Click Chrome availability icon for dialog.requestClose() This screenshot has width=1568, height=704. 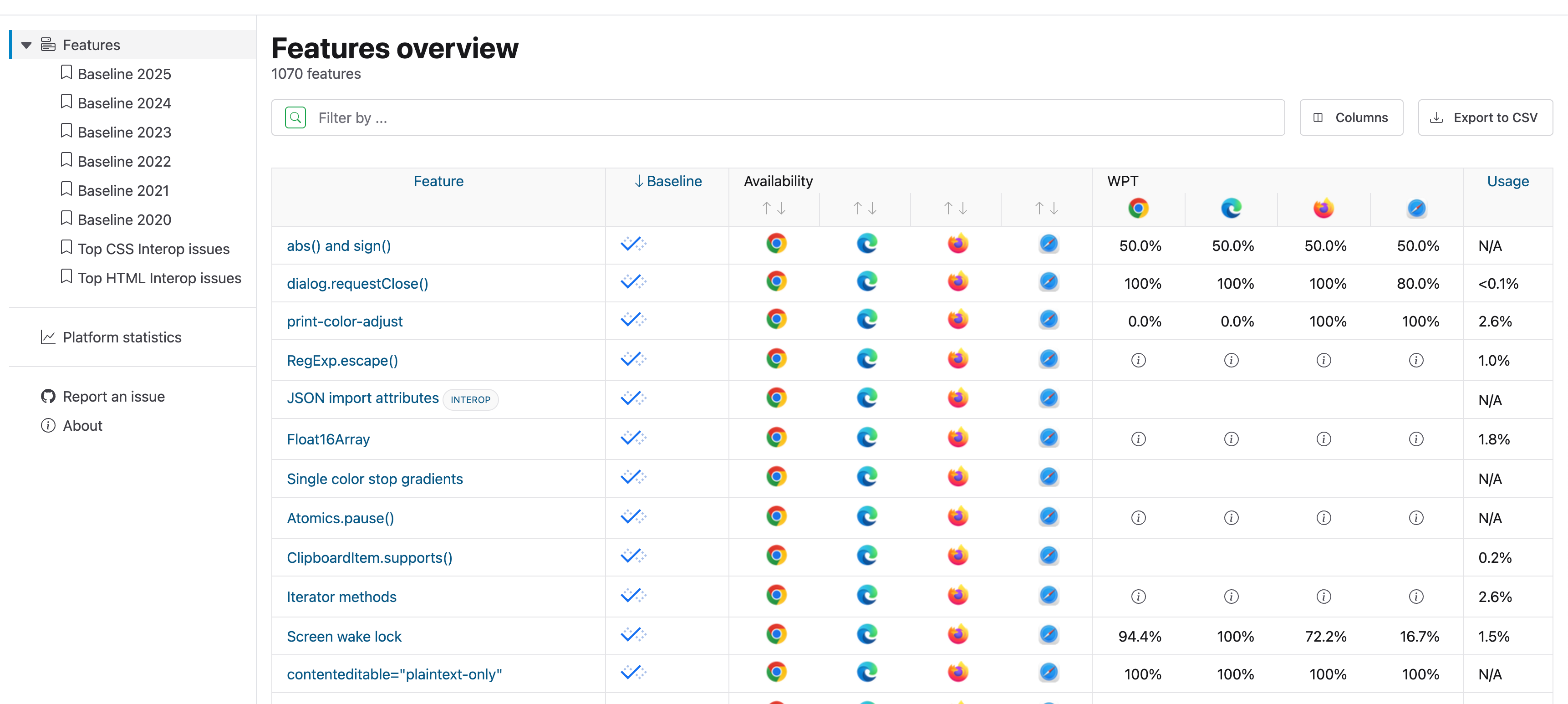(x=776, y=281)
